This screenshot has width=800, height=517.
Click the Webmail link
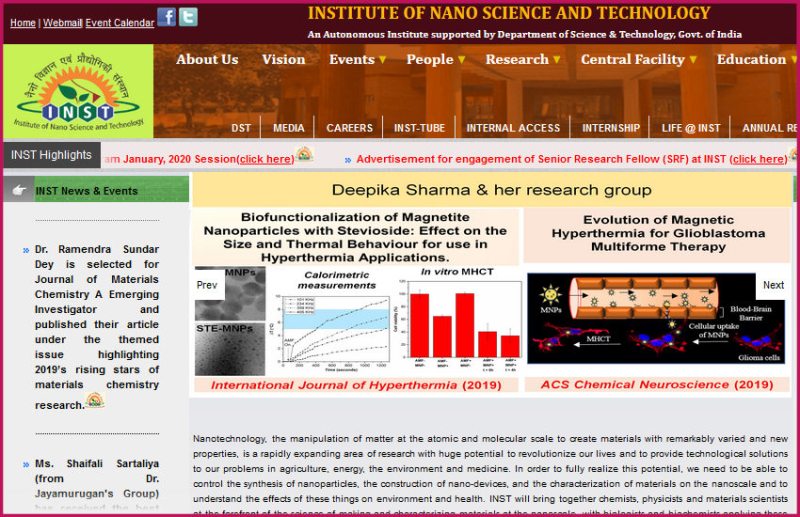(62, 23)
